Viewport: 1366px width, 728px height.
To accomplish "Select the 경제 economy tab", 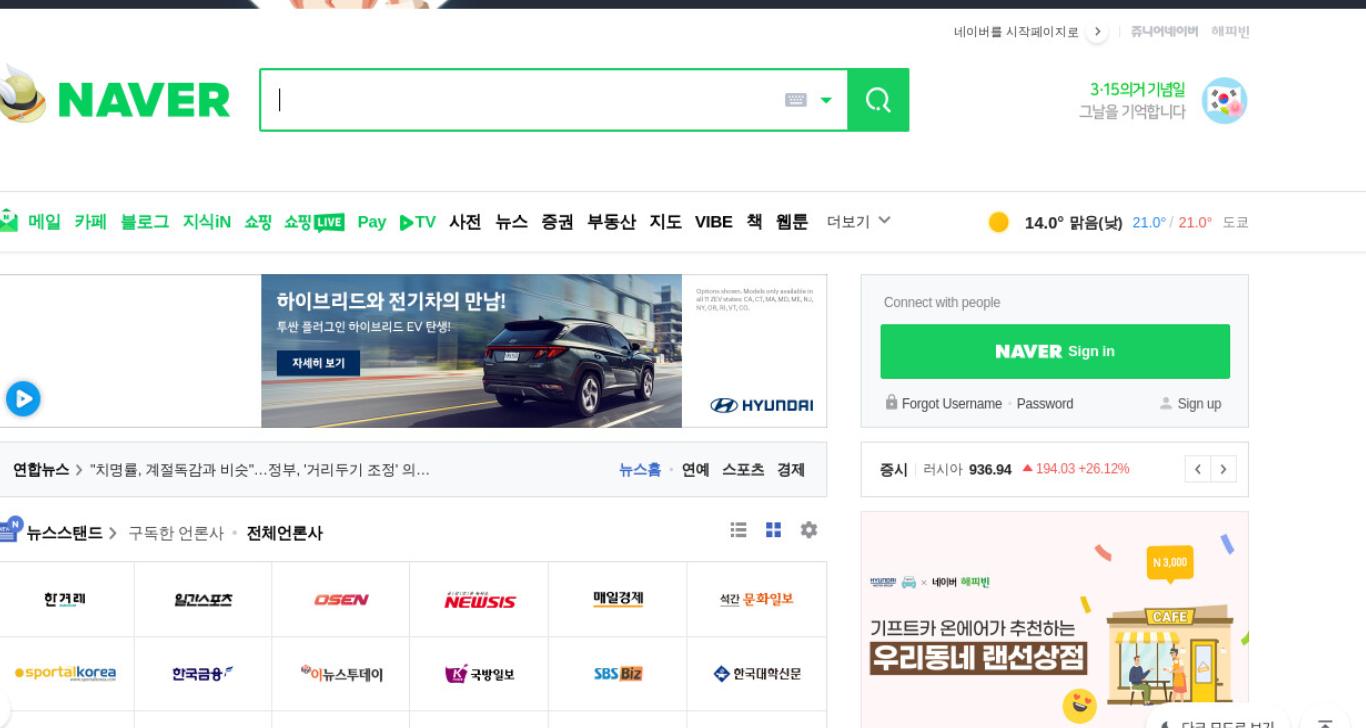I will tap(791, 470).
